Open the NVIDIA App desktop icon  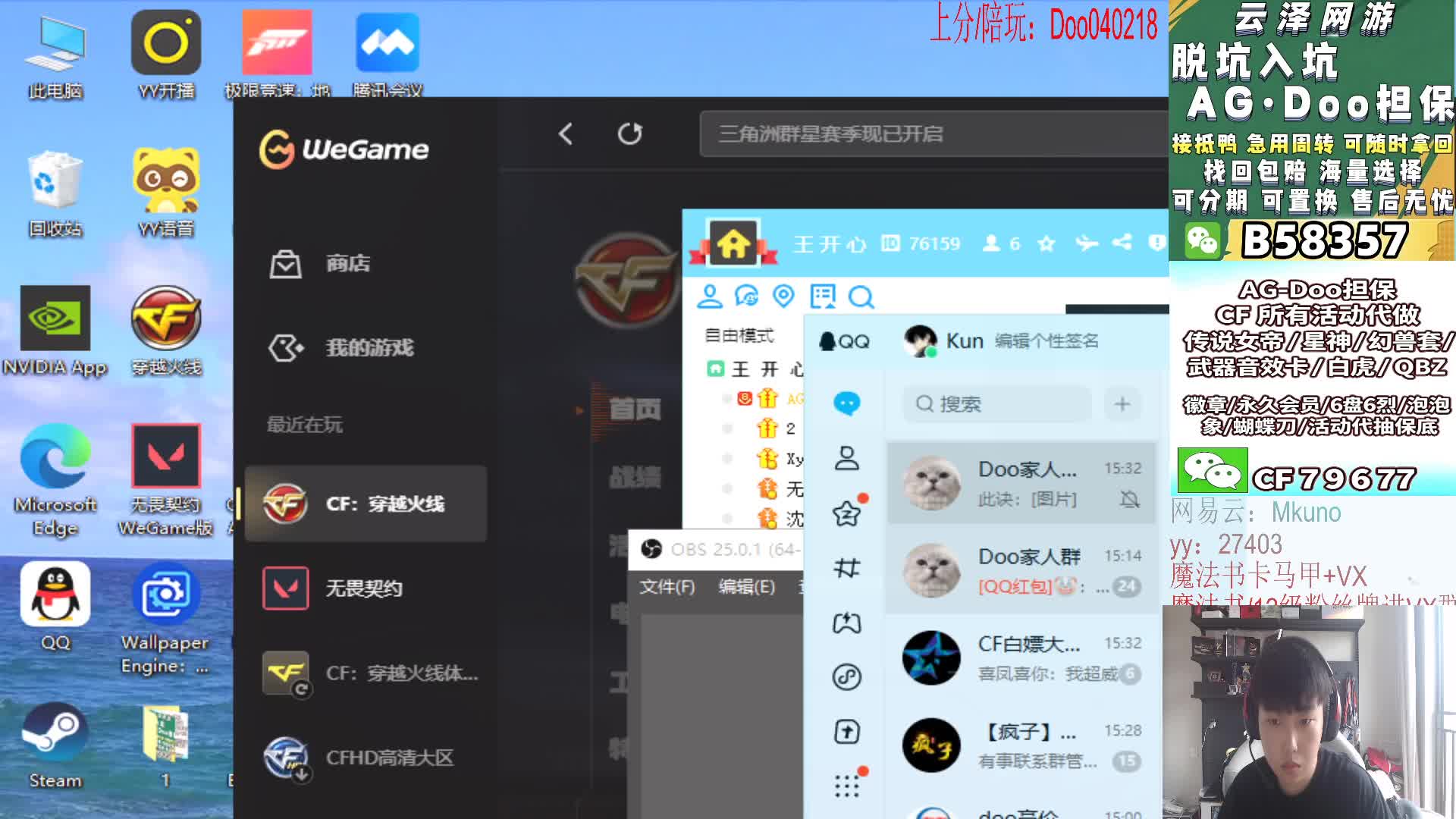[55, 331]
